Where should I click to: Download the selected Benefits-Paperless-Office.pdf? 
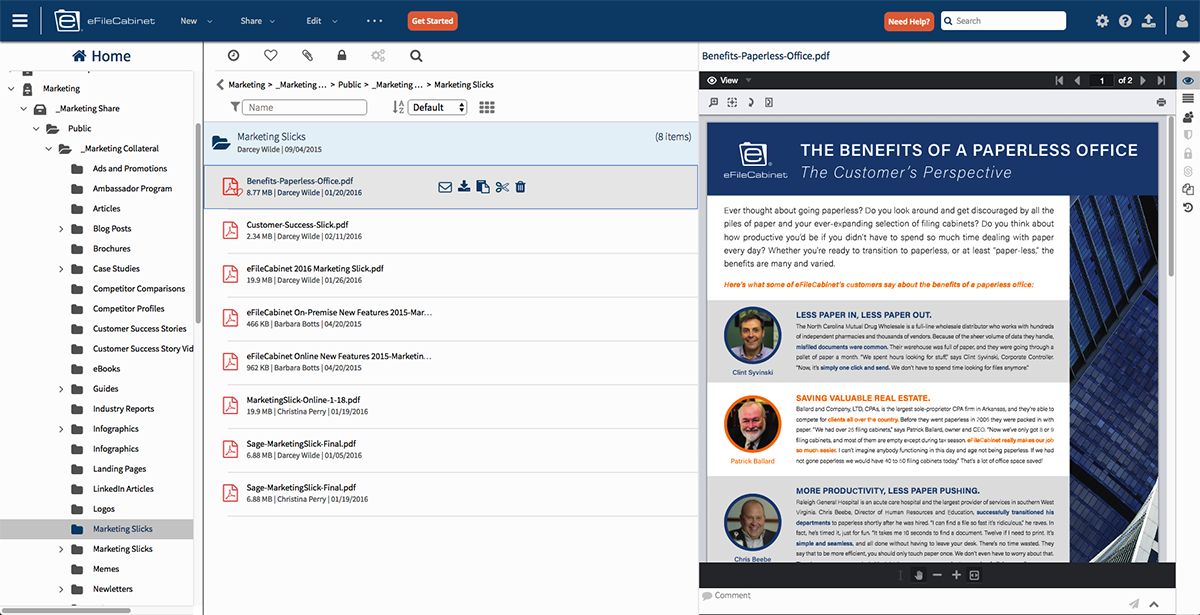click(464, 187)
